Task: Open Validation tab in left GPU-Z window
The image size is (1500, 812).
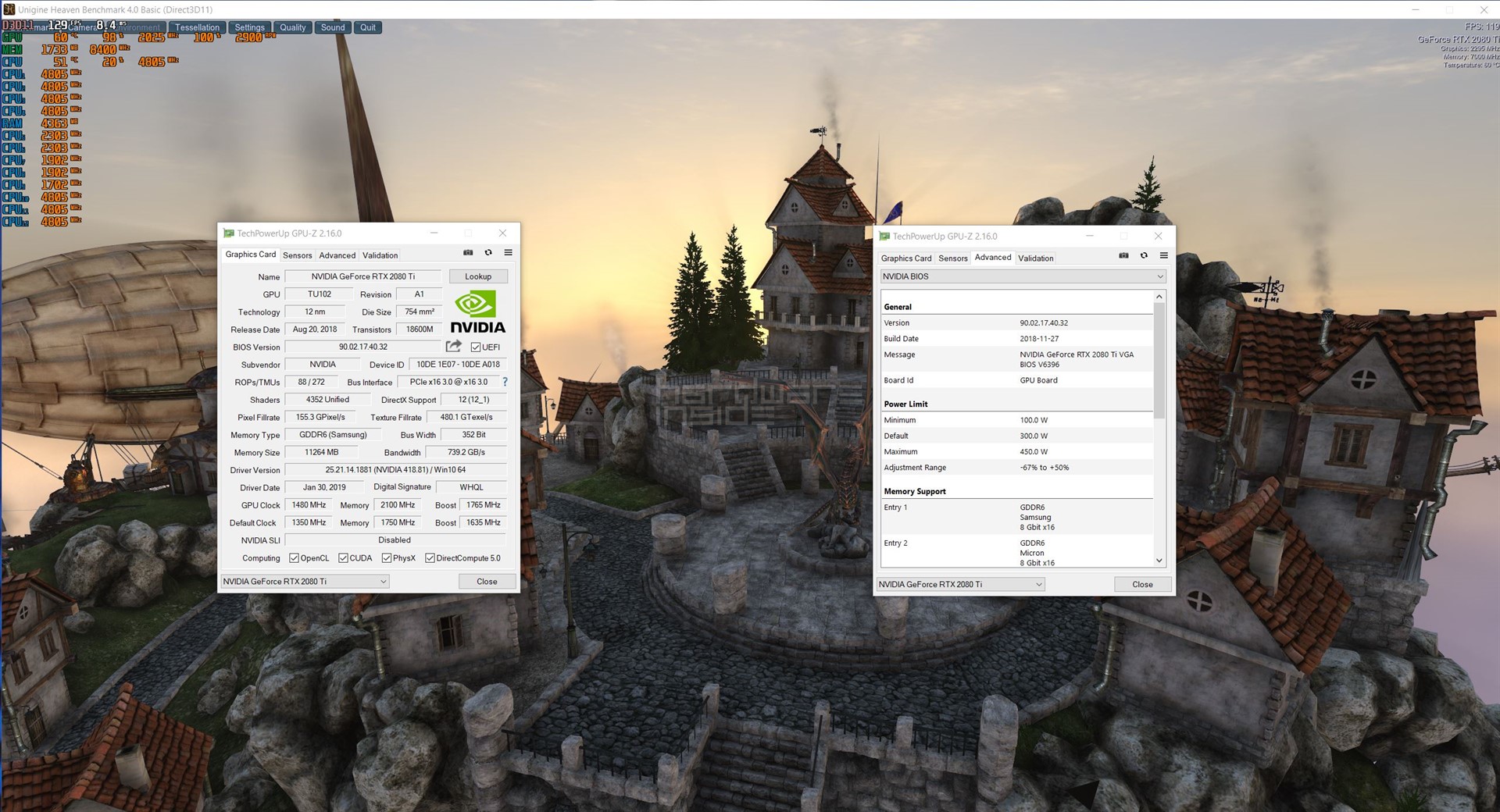Action: pos(380,255)
